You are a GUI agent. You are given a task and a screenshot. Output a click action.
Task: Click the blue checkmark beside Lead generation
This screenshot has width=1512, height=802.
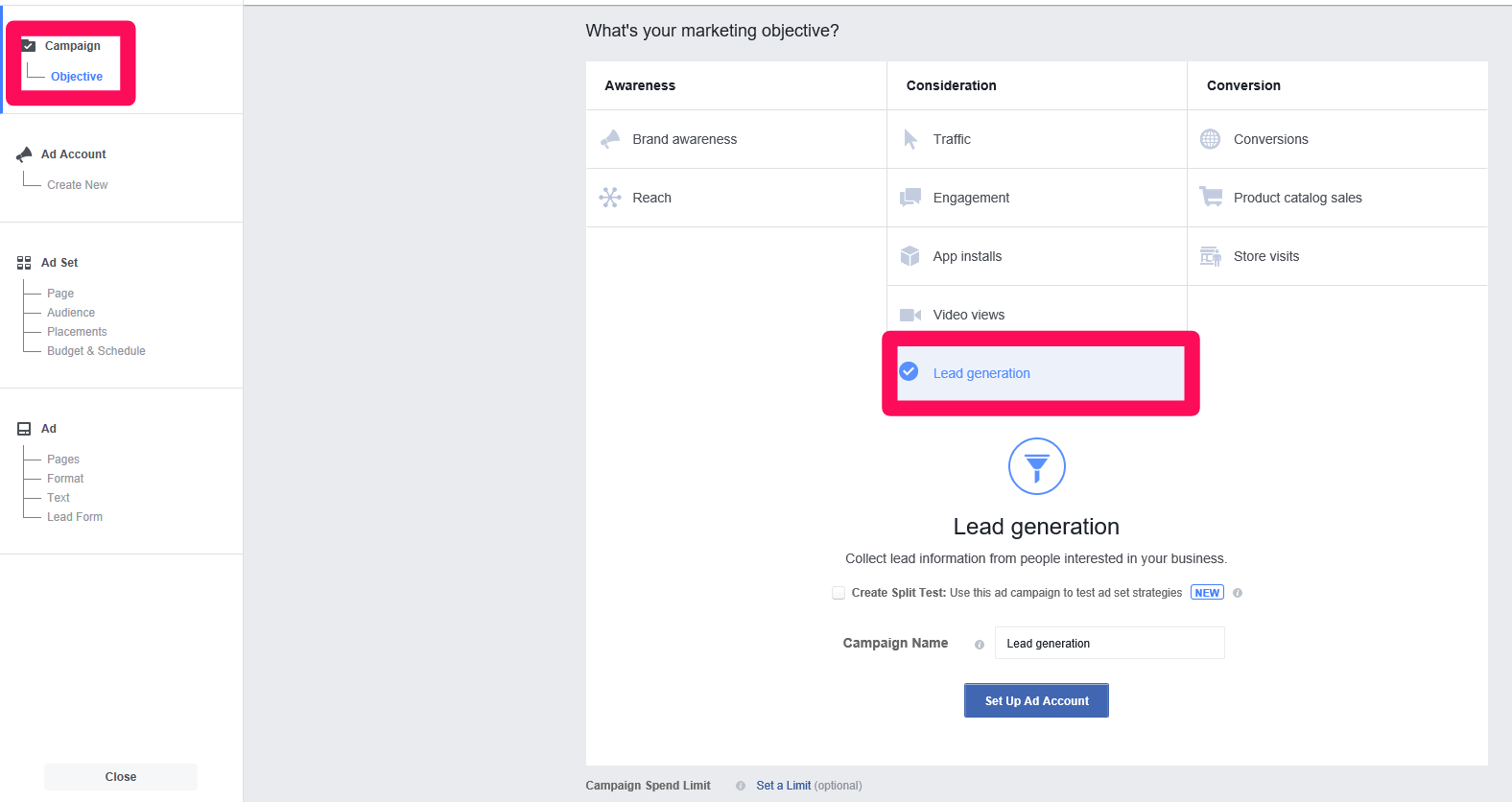coord(909,371)
